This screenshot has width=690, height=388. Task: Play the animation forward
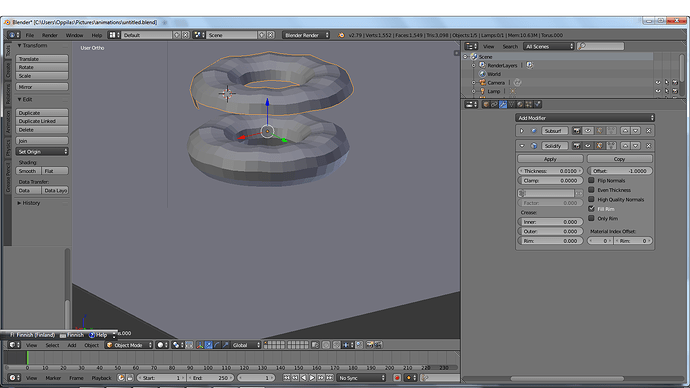click(x=312, y=378)
